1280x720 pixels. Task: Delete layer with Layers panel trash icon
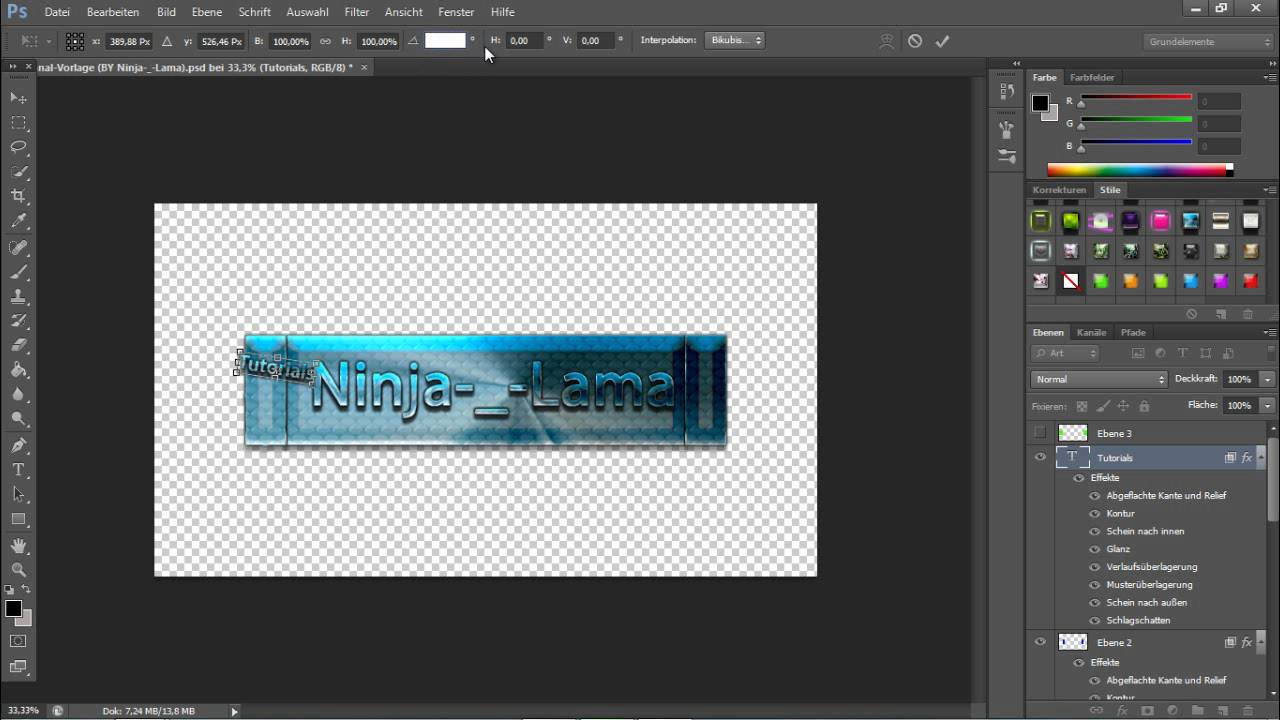tap(1247, 711)
